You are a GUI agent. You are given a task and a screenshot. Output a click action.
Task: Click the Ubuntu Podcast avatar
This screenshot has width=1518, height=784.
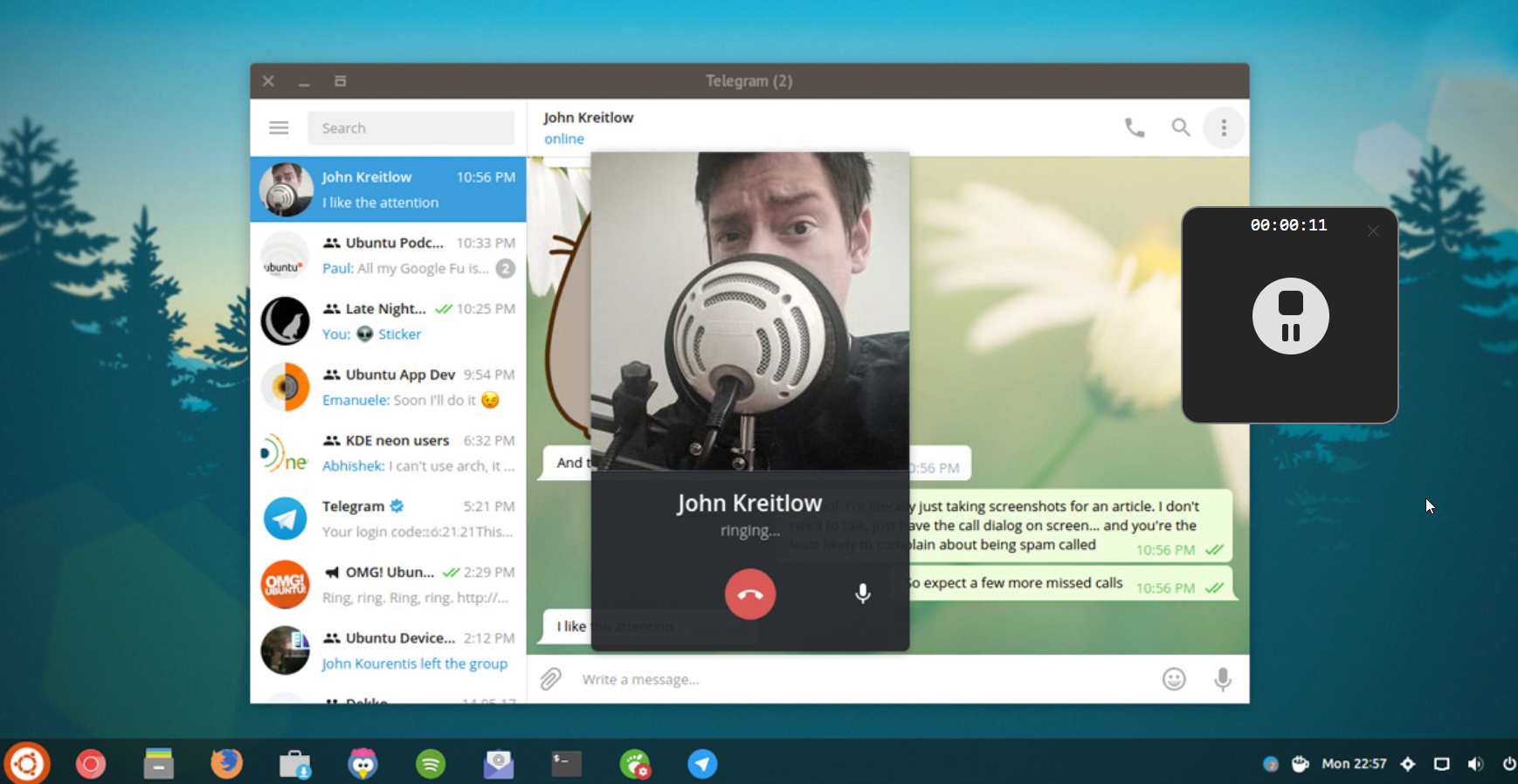pyautogui.click(x=286, y=256)
